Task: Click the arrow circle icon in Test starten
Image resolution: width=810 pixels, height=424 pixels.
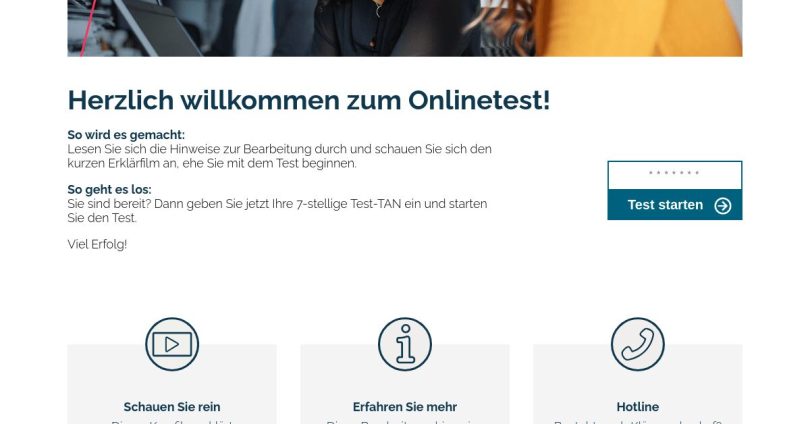Action: pos(723,206)
